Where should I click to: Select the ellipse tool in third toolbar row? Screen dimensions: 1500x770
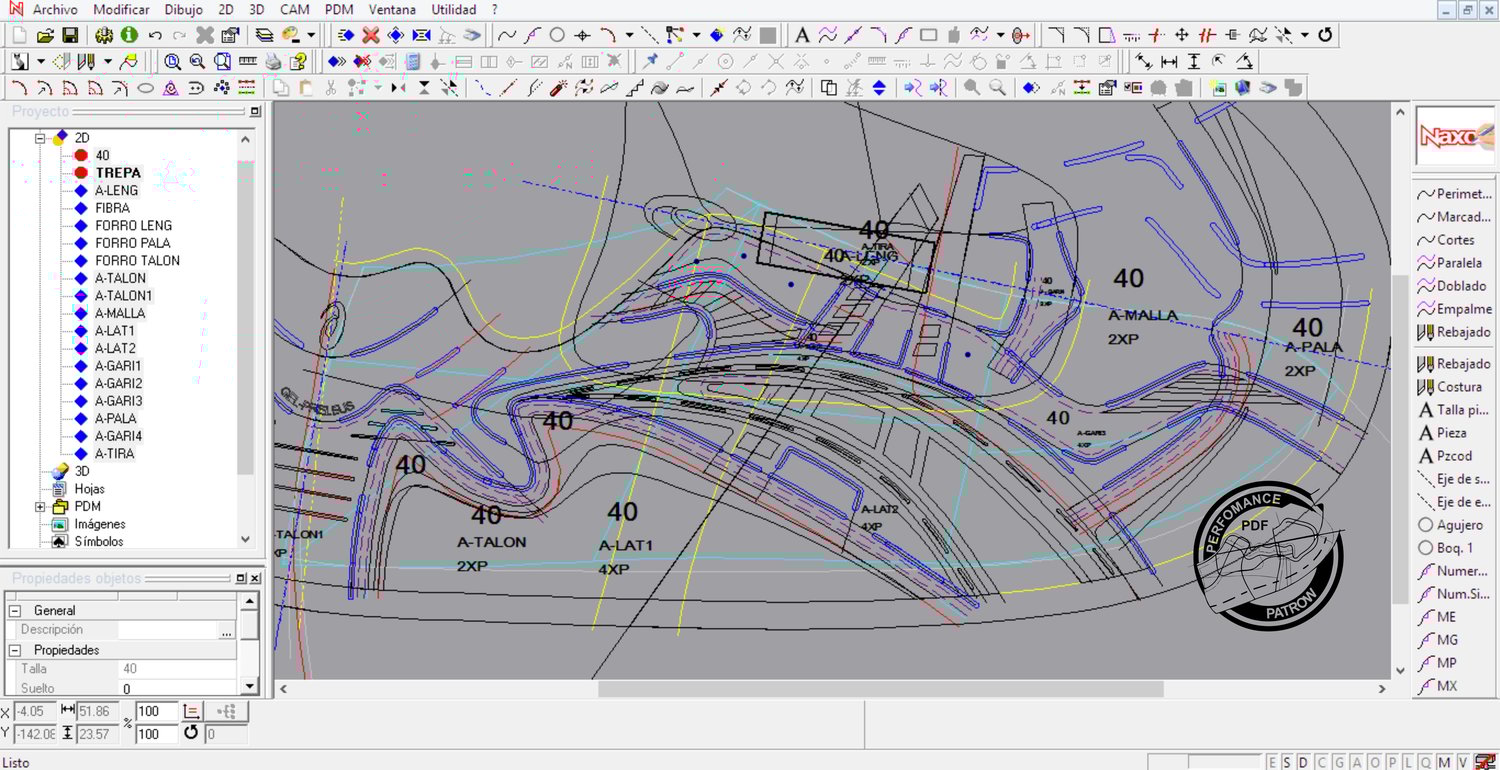[145, 88]
